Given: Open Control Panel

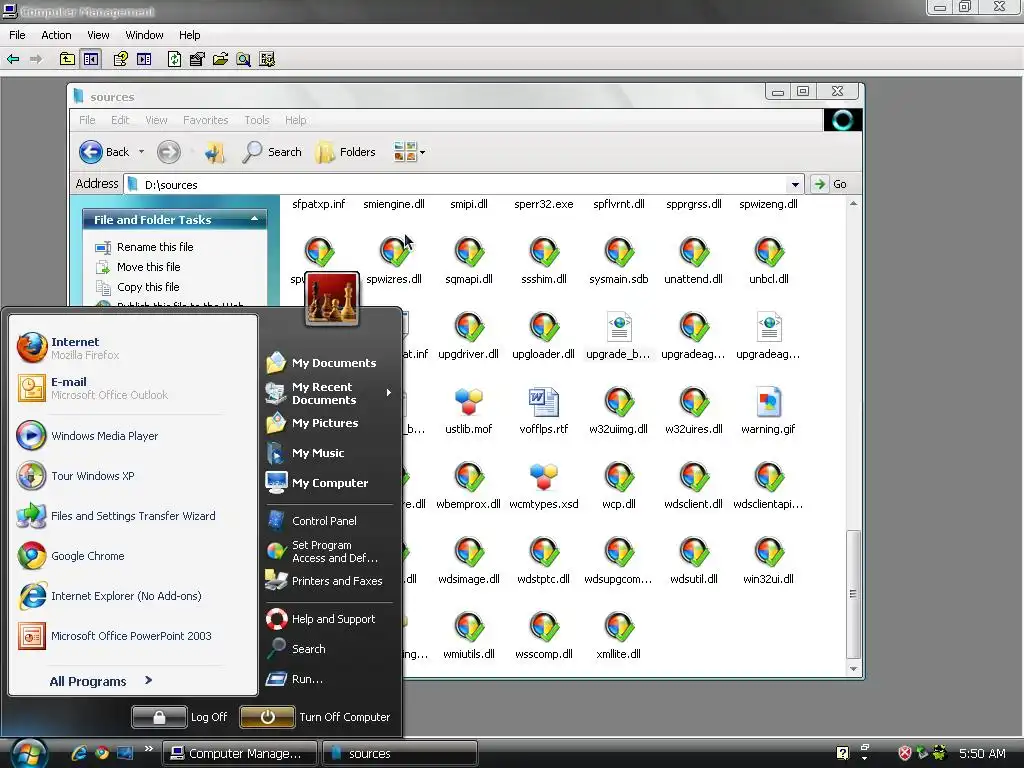Looking at the screenshot, I should coord(312,520).
